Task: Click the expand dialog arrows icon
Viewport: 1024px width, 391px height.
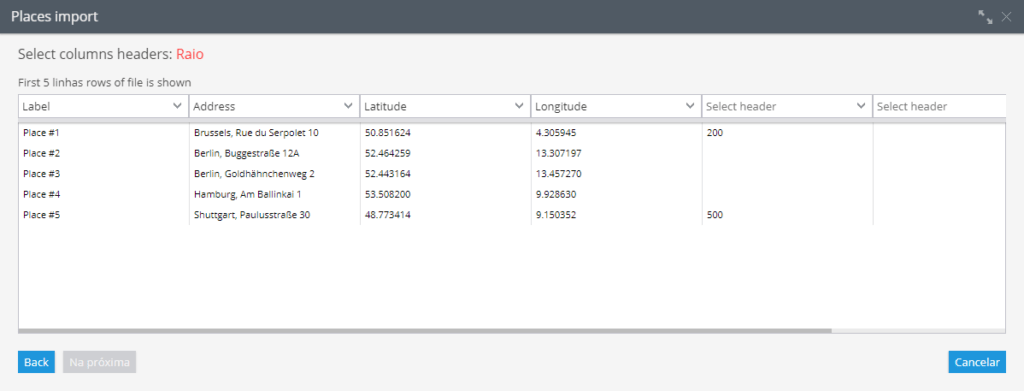Action: tap(985, 17)
